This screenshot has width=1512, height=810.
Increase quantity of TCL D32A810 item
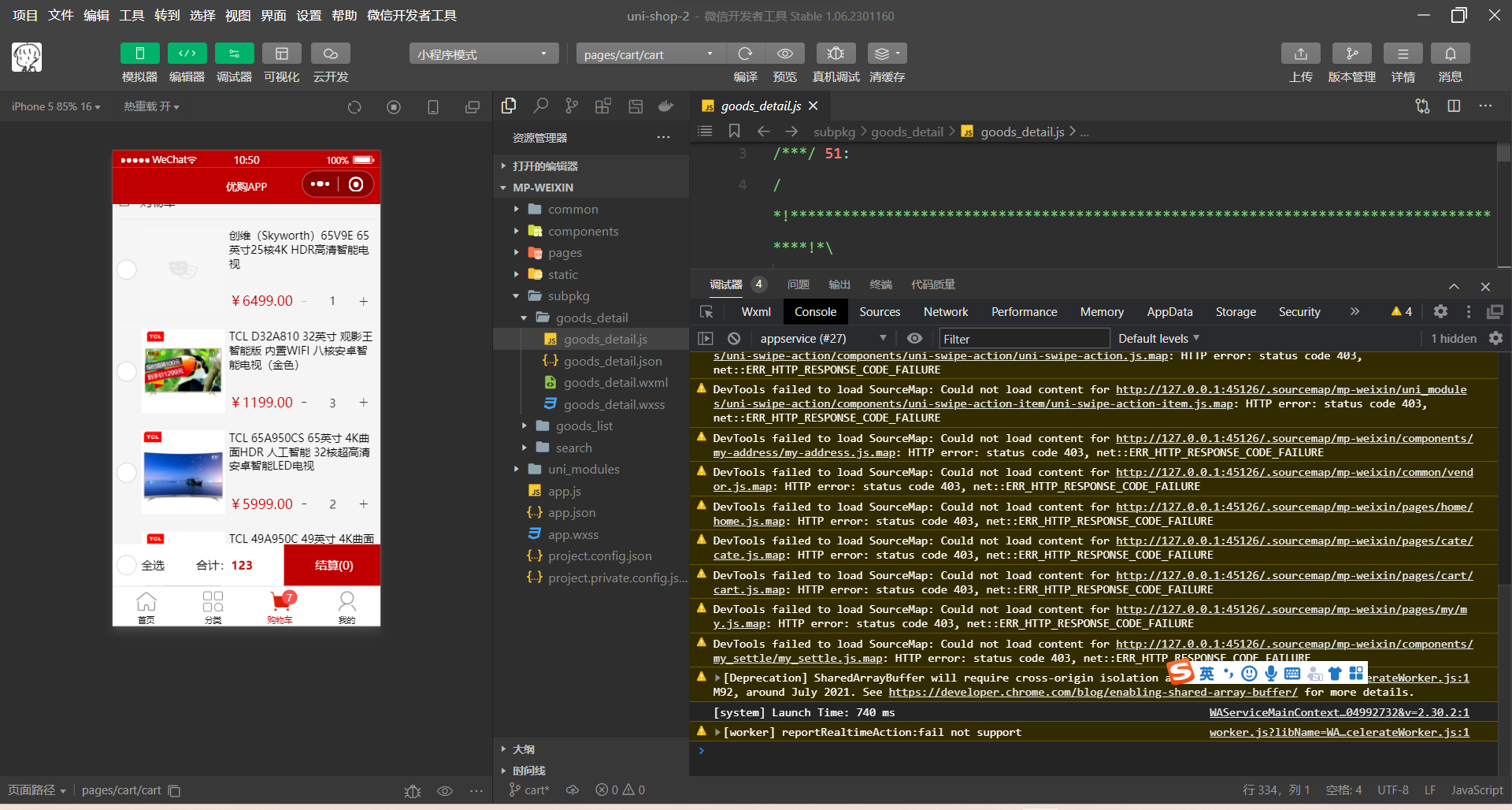click(x=363, y=403)
